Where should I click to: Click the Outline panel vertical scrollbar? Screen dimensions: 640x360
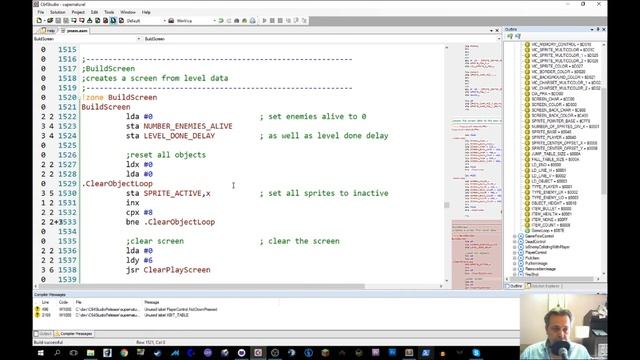pos(604,159)
